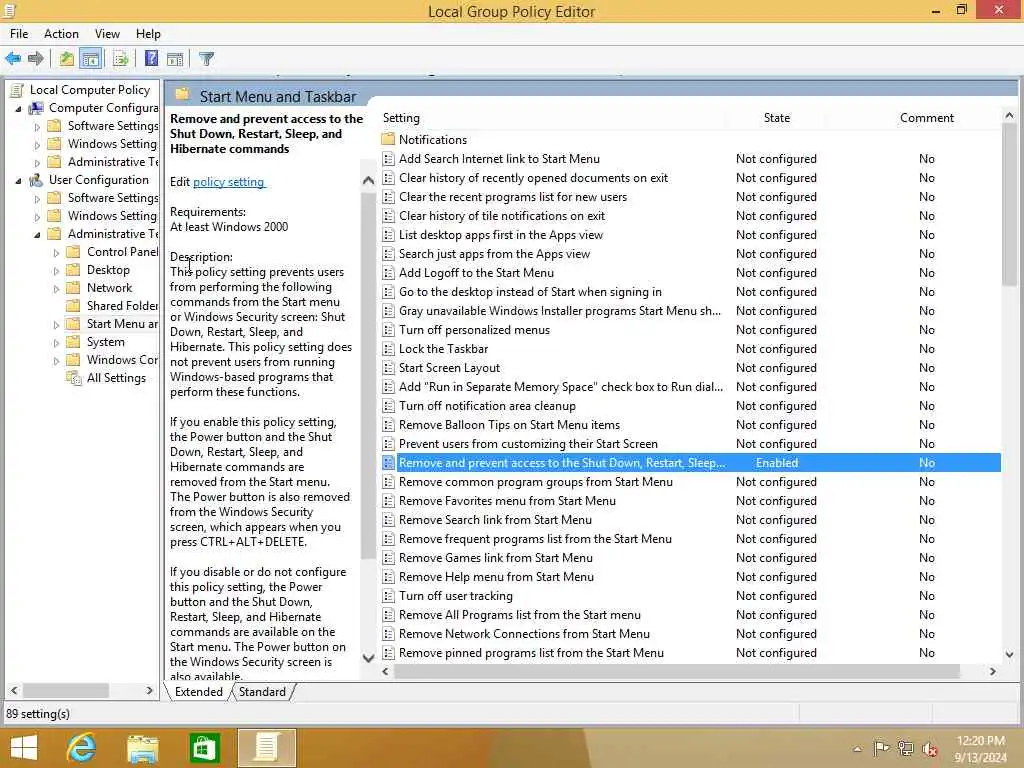
Task: Sort by the State column header
Action: [x=776, y=118]
